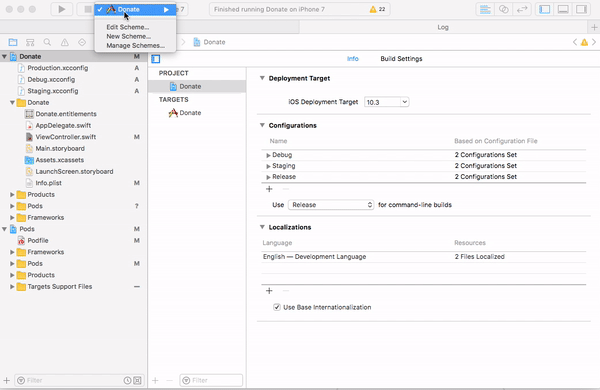Open LaunchScreen.storyboard
Viewport: 600px width, 390px height.
point(74,171)
